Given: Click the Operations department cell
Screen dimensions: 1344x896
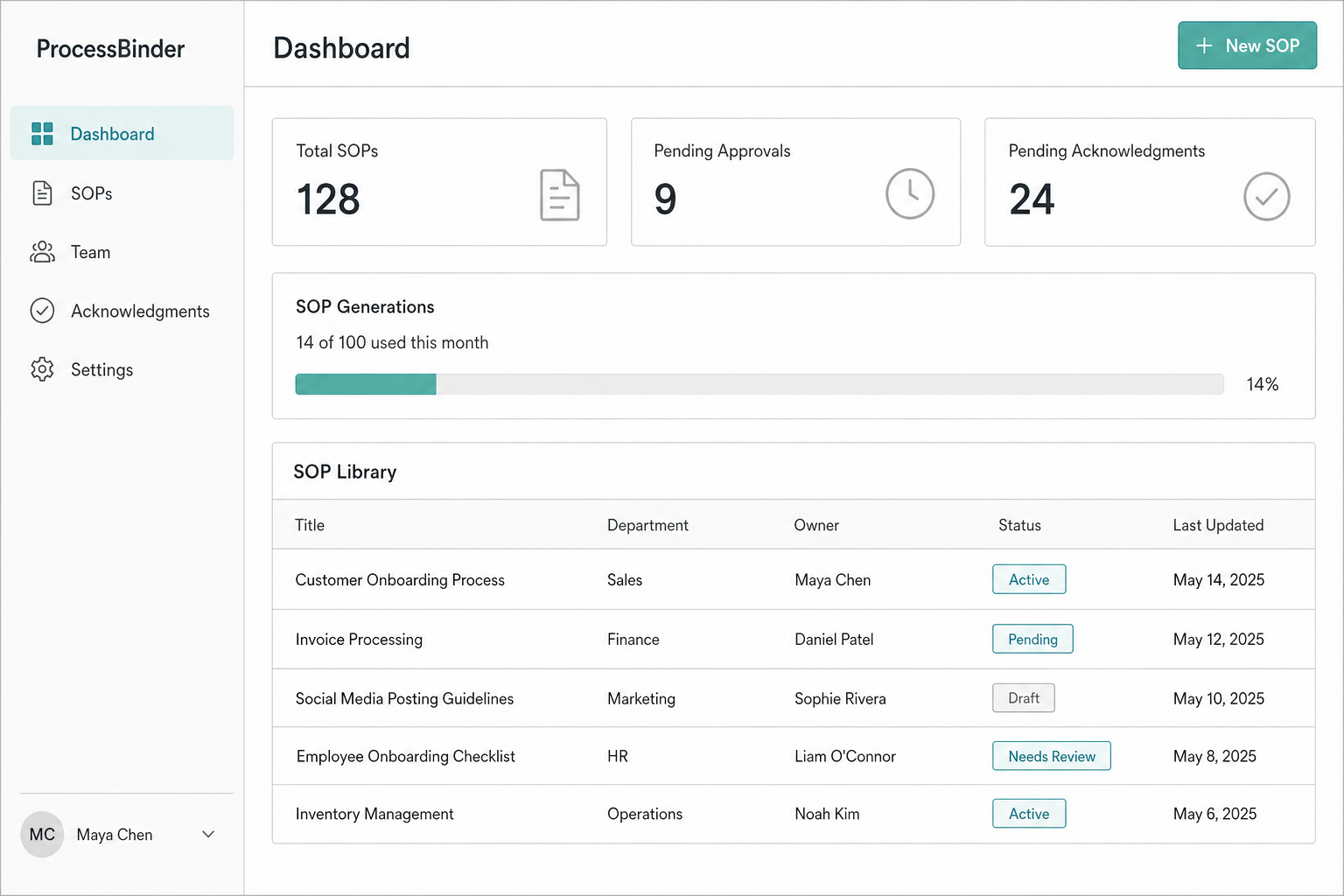Looking at the screenshot, I should click(x=645, y=814).
